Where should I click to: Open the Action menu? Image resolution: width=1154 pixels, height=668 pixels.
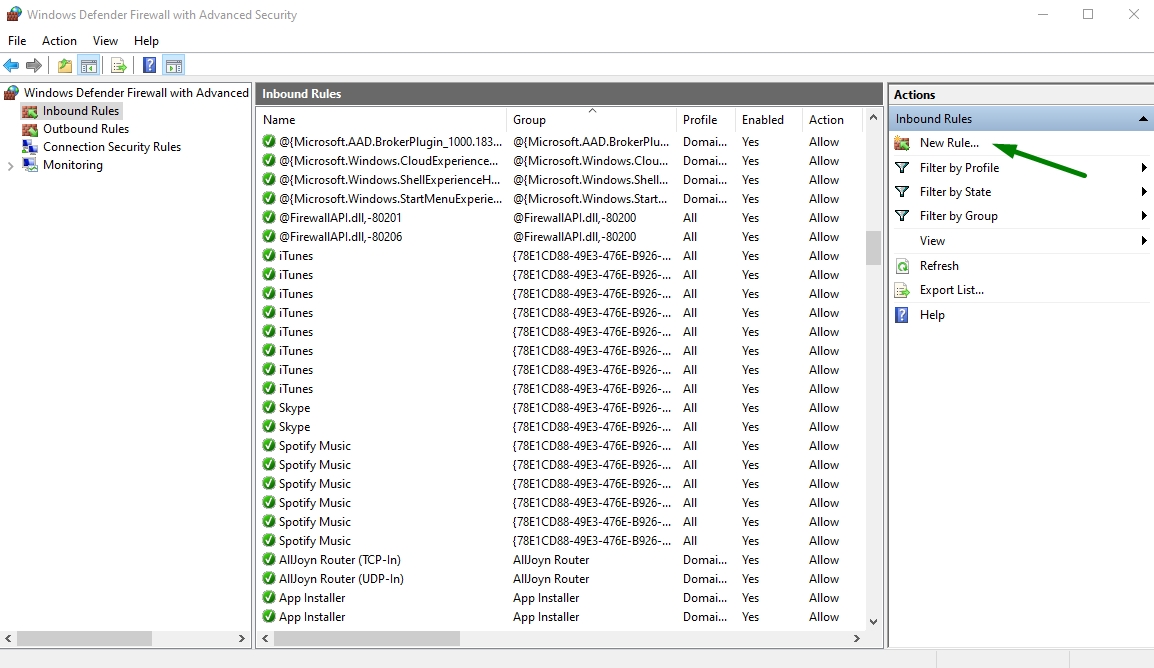coord(59,41)
